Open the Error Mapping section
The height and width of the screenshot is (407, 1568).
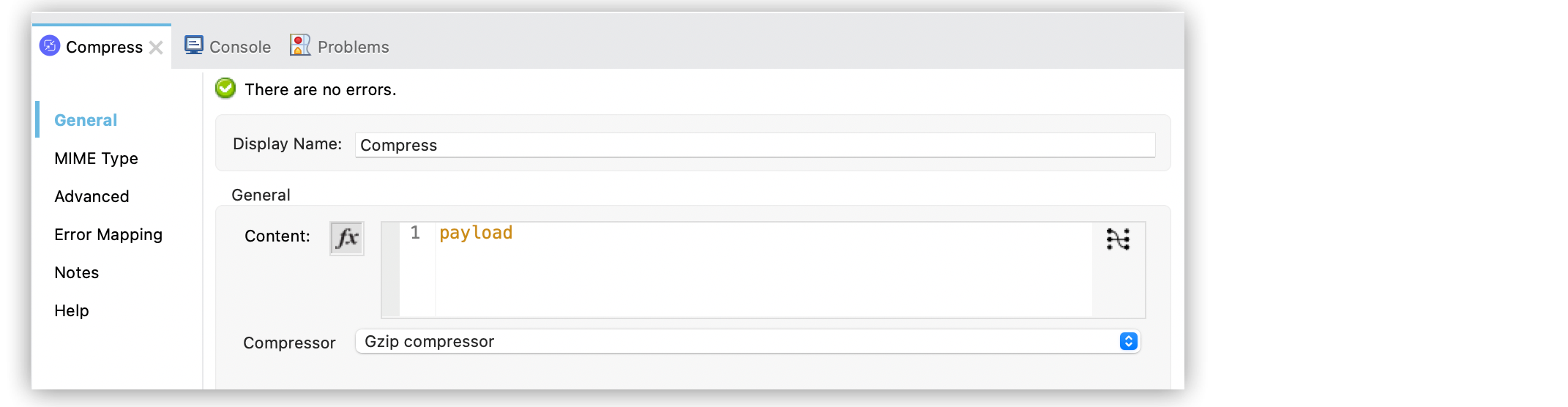point(108,234)
